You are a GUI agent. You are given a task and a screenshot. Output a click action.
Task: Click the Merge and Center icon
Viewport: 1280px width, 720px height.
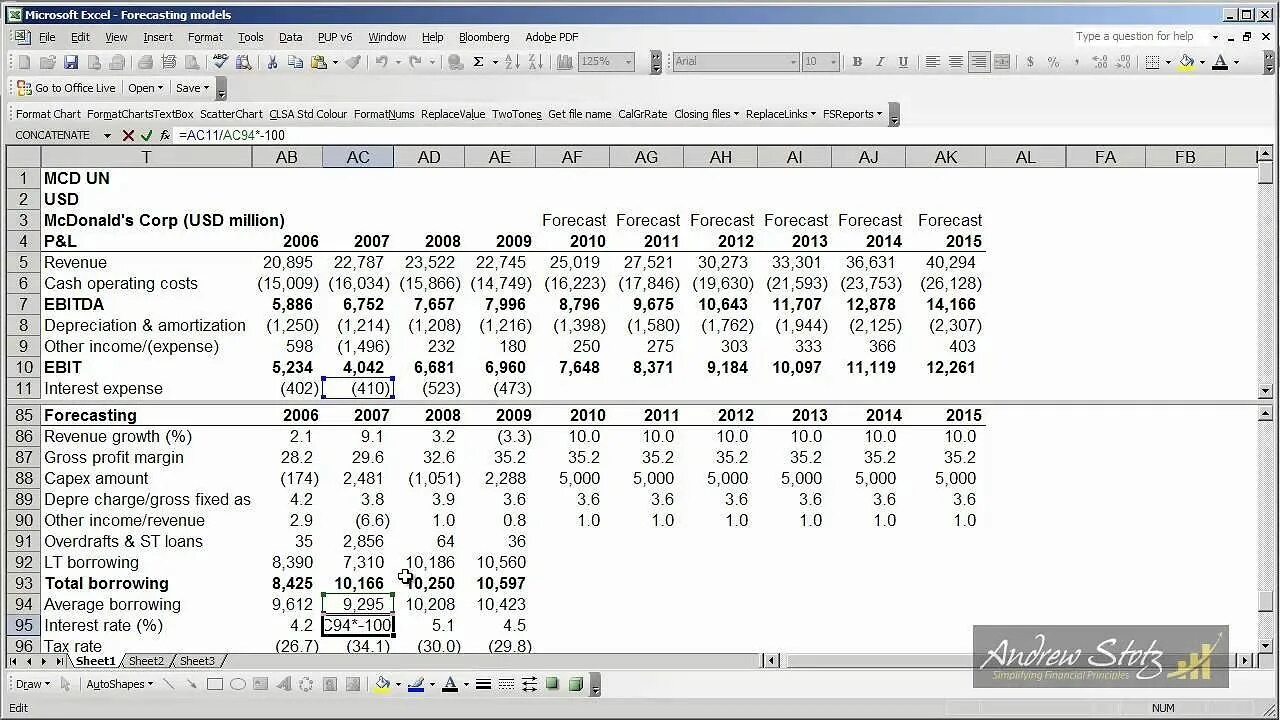point(1004,62)
